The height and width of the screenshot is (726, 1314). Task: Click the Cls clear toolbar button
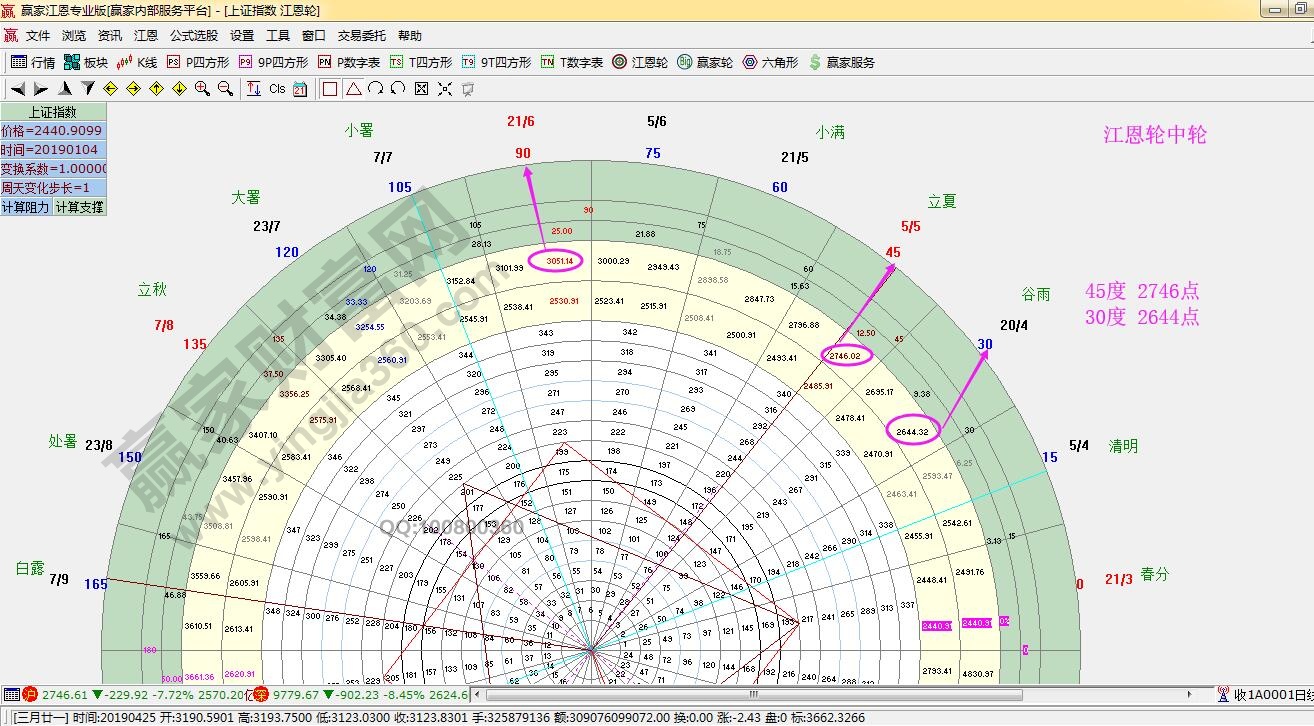pos(277,89)
